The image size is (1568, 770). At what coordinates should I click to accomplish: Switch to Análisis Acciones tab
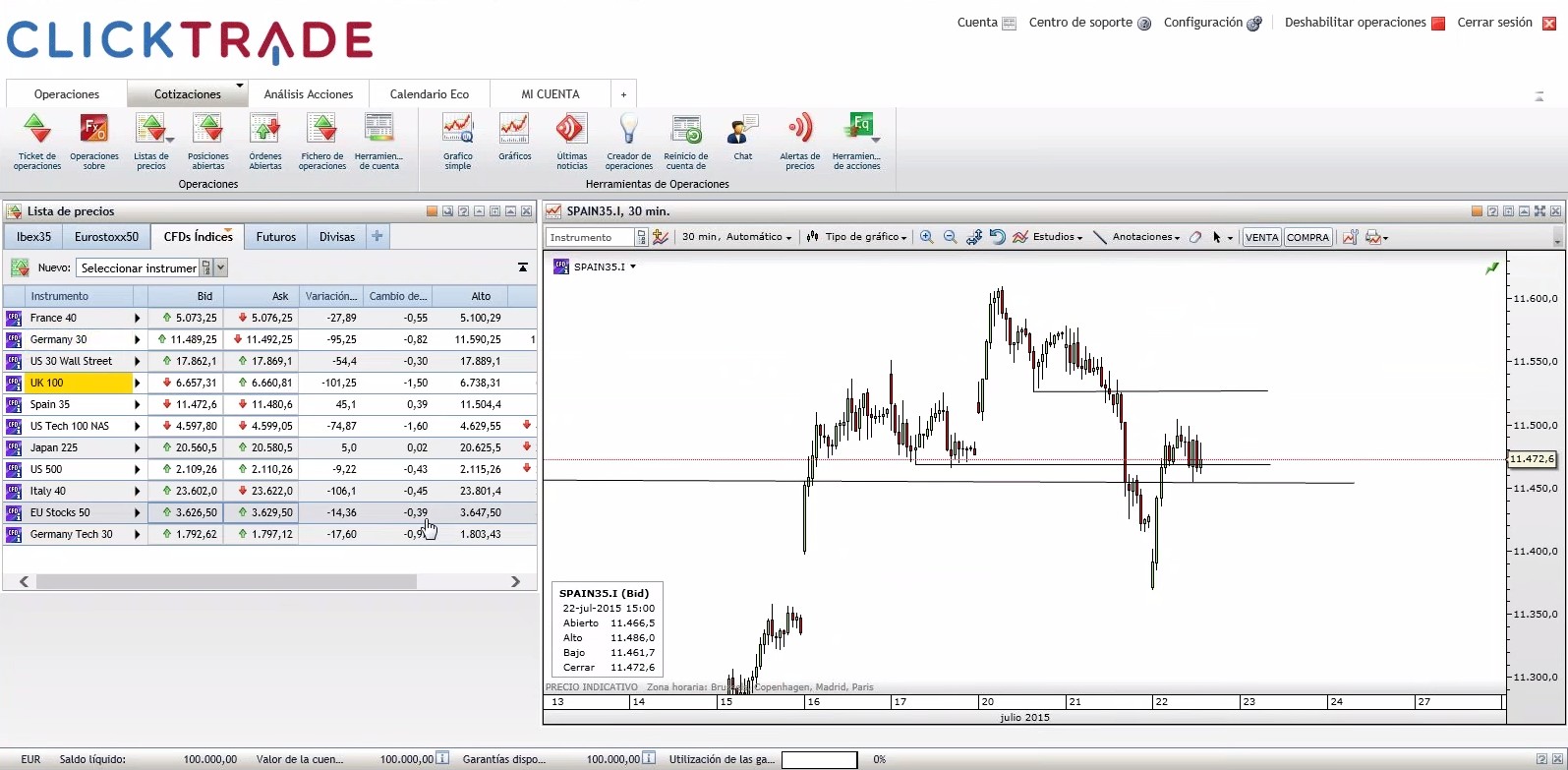pos(309,94)
